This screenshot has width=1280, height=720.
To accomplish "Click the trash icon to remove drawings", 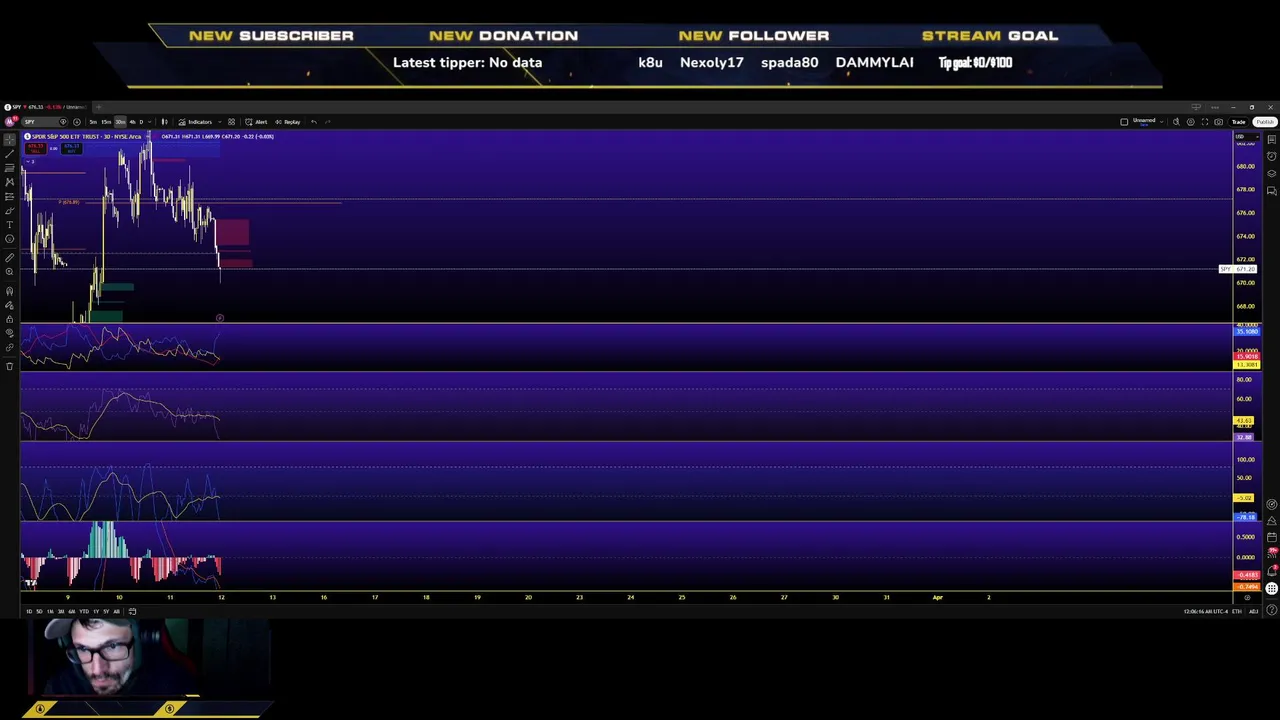I will coord(10,366).
